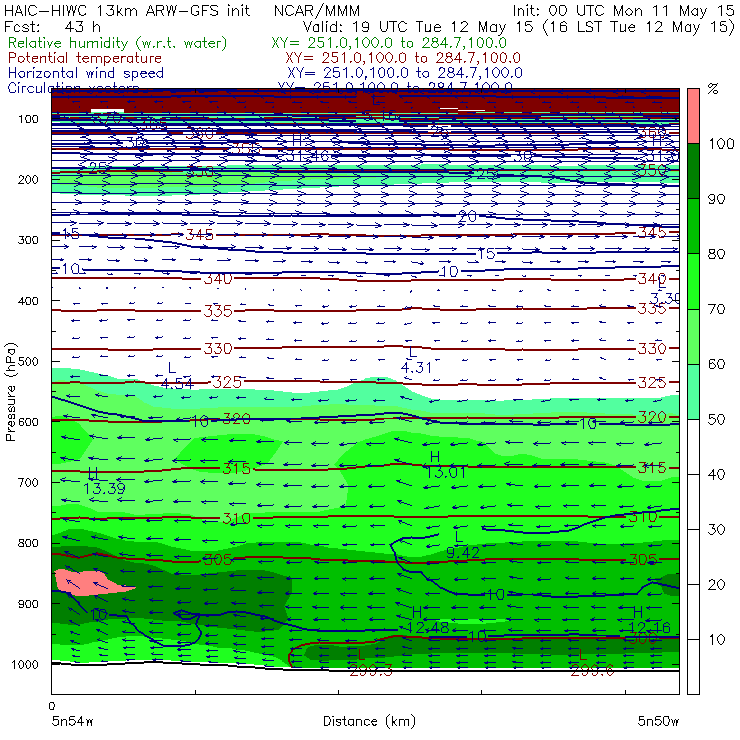Click the pink above-100% color bar swatch

click(693, 116)
